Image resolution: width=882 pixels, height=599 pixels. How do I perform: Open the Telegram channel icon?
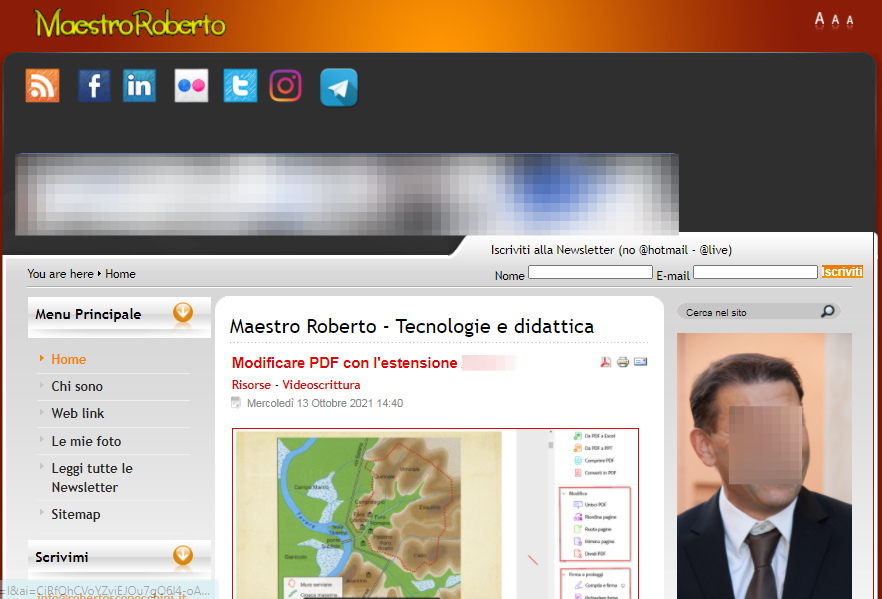pos(339,88)
